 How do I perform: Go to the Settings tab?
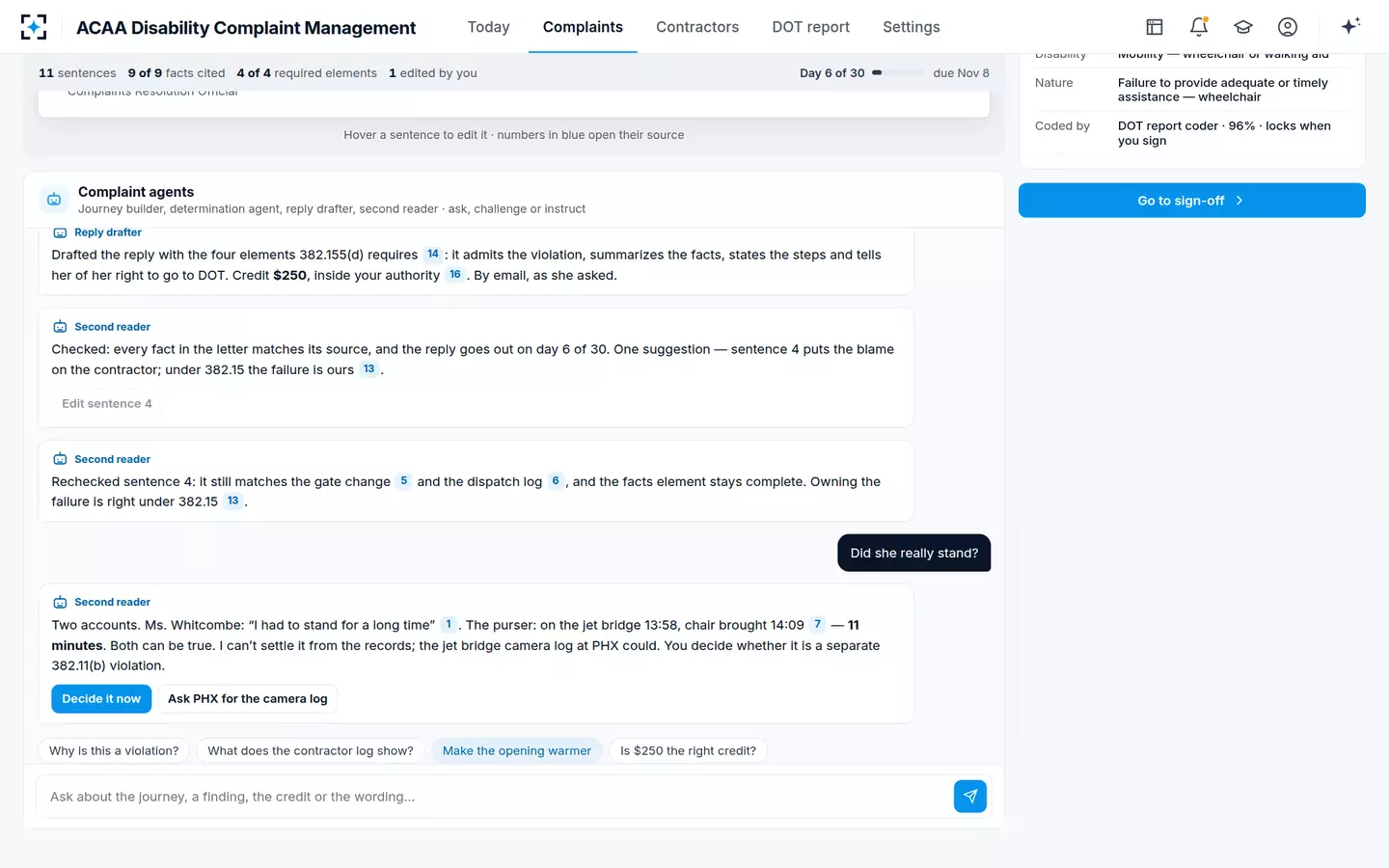912,27
